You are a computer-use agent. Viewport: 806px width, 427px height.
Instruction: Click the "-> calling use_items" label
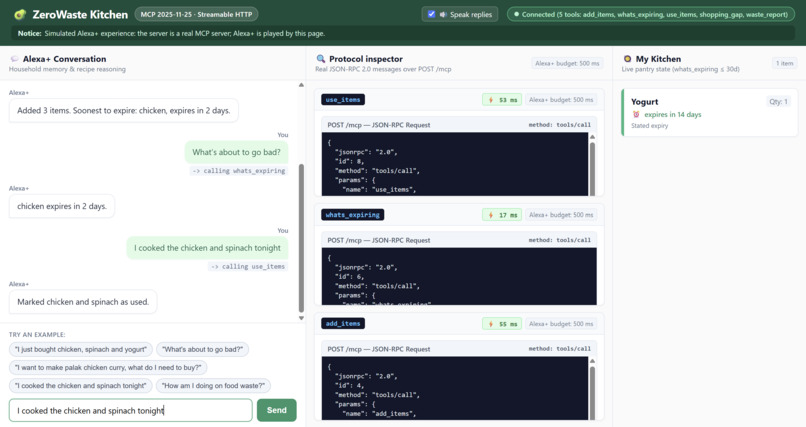(x=248, y=266)
